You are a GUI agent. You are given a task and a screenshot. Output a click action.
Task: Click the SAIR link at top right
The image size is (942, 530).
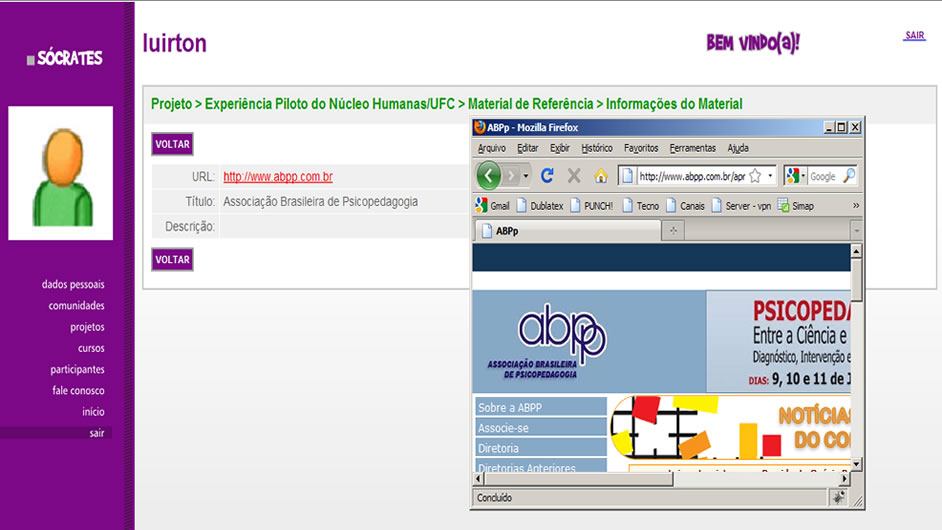pyautogui.click(x=914, y=36)
